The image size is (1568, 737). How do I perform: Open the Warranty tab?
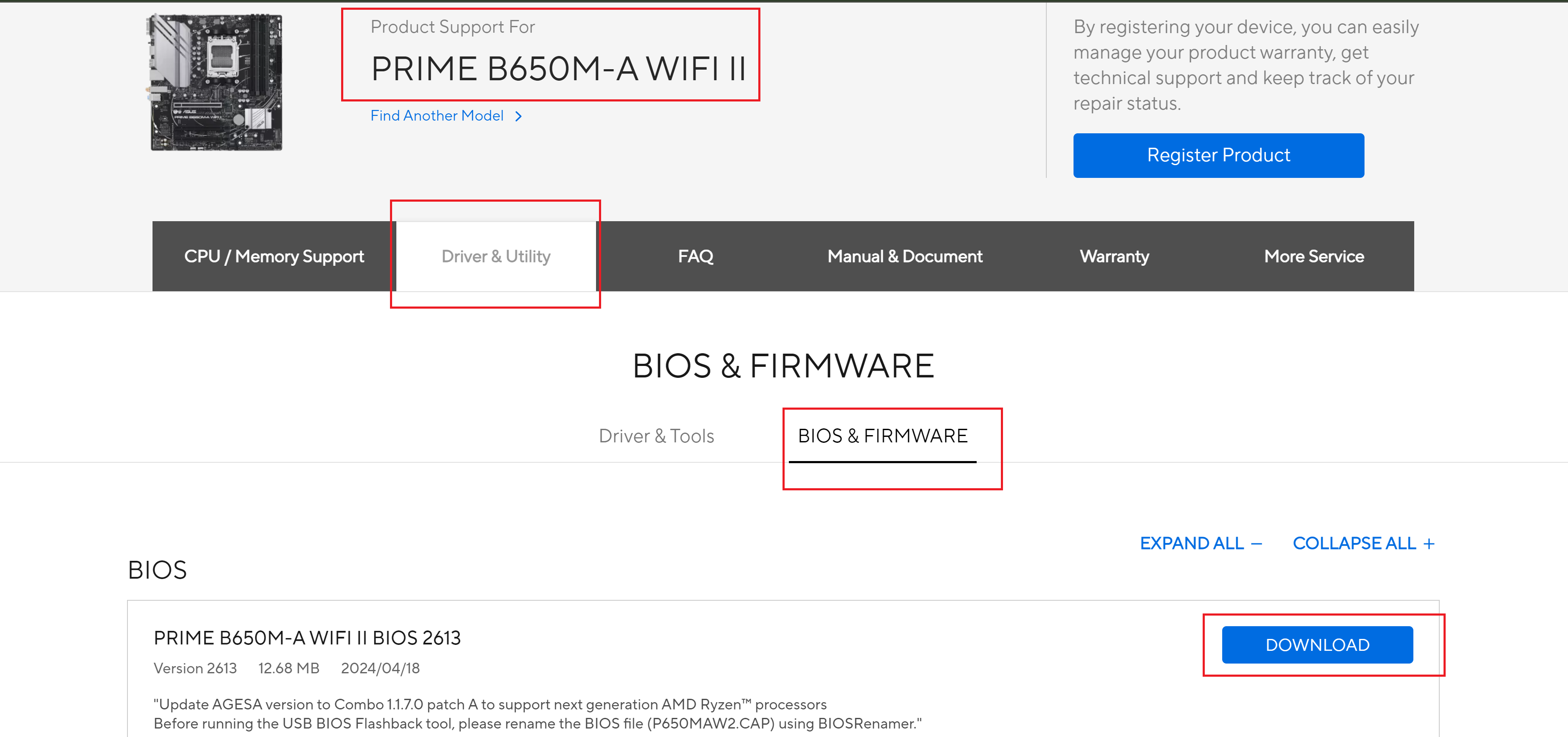(1114, 256)
